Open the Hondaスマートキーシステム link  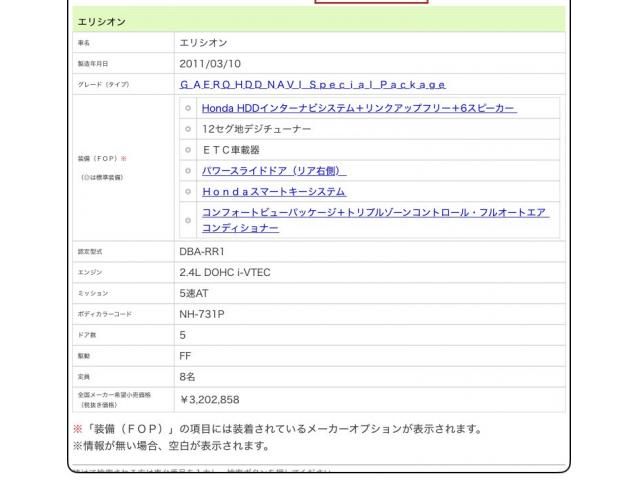tap(274, 191)
